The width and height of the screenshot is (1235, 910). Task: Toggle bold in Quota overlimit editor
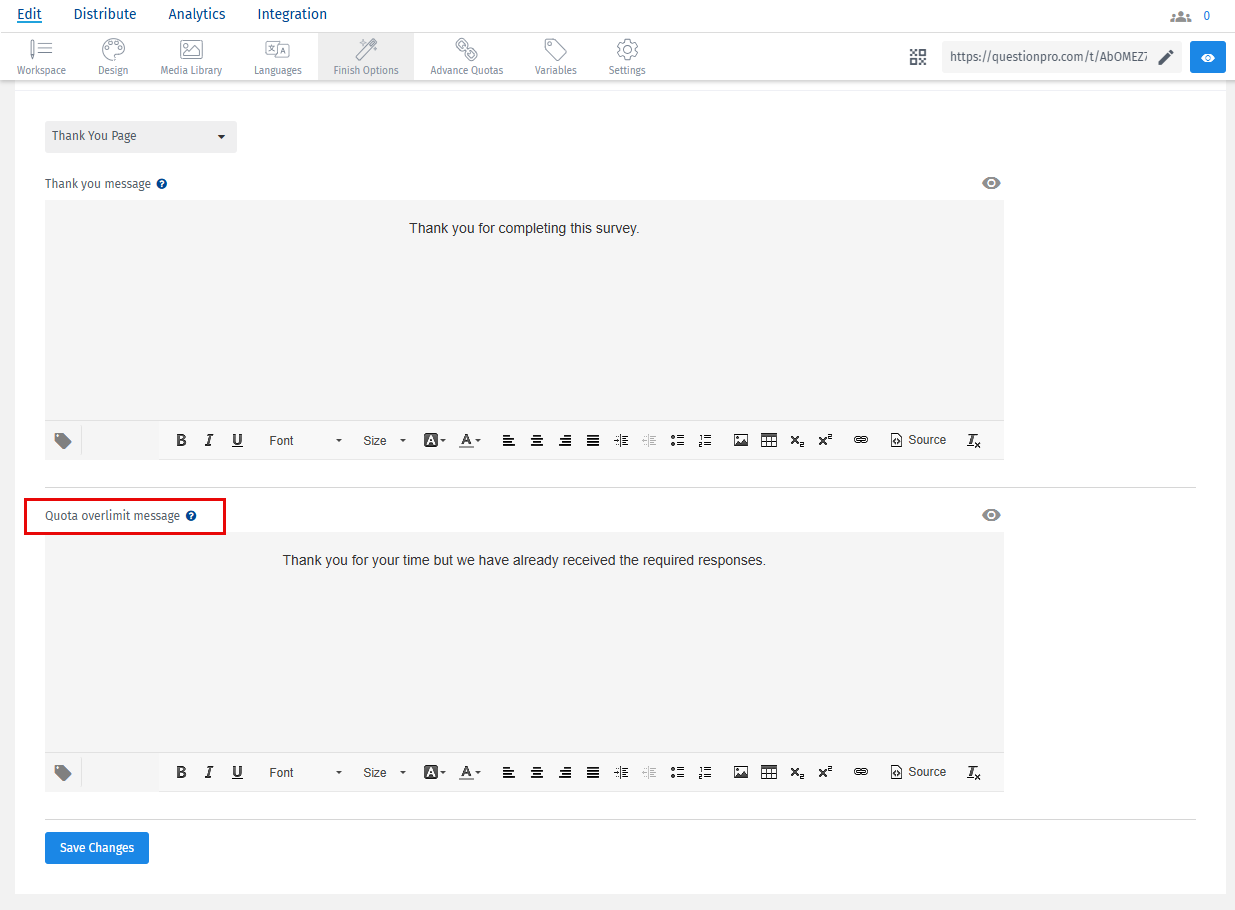pos(181,772)
